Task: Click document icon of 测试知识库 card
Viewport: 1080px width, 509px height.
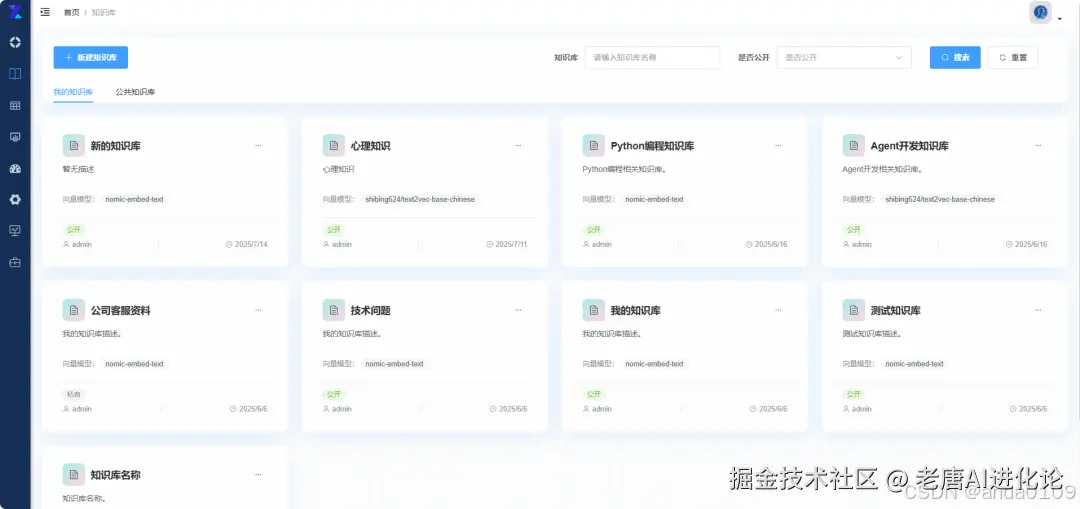Action: click(853, 310)
